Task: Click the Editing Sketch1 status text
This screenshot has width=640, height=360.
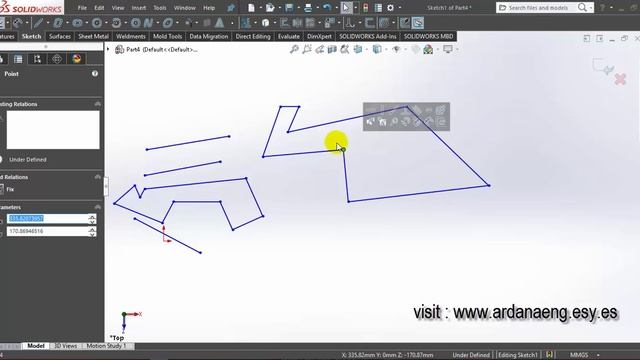Action: point(518,355)
